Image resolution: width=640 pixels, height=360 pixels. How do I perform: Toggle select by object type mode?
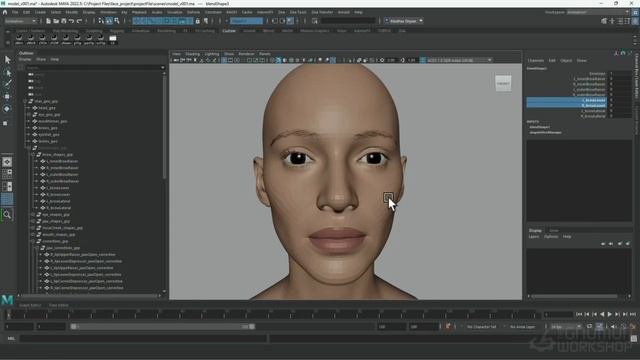click(x=109, y=21)
